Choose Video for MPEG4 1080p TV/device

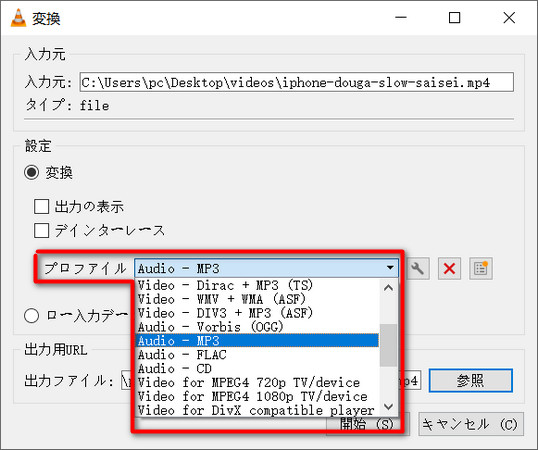[257, 396]
